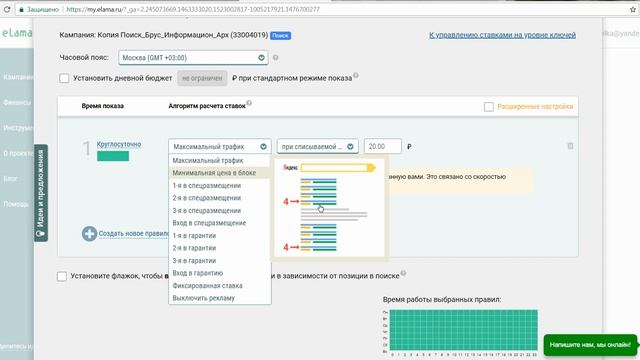Image resolution: width=640 pixels, height=360 pixels.
Task: Open the 'Идеи и предложения' side tab
Action: [x=41, y=193]
